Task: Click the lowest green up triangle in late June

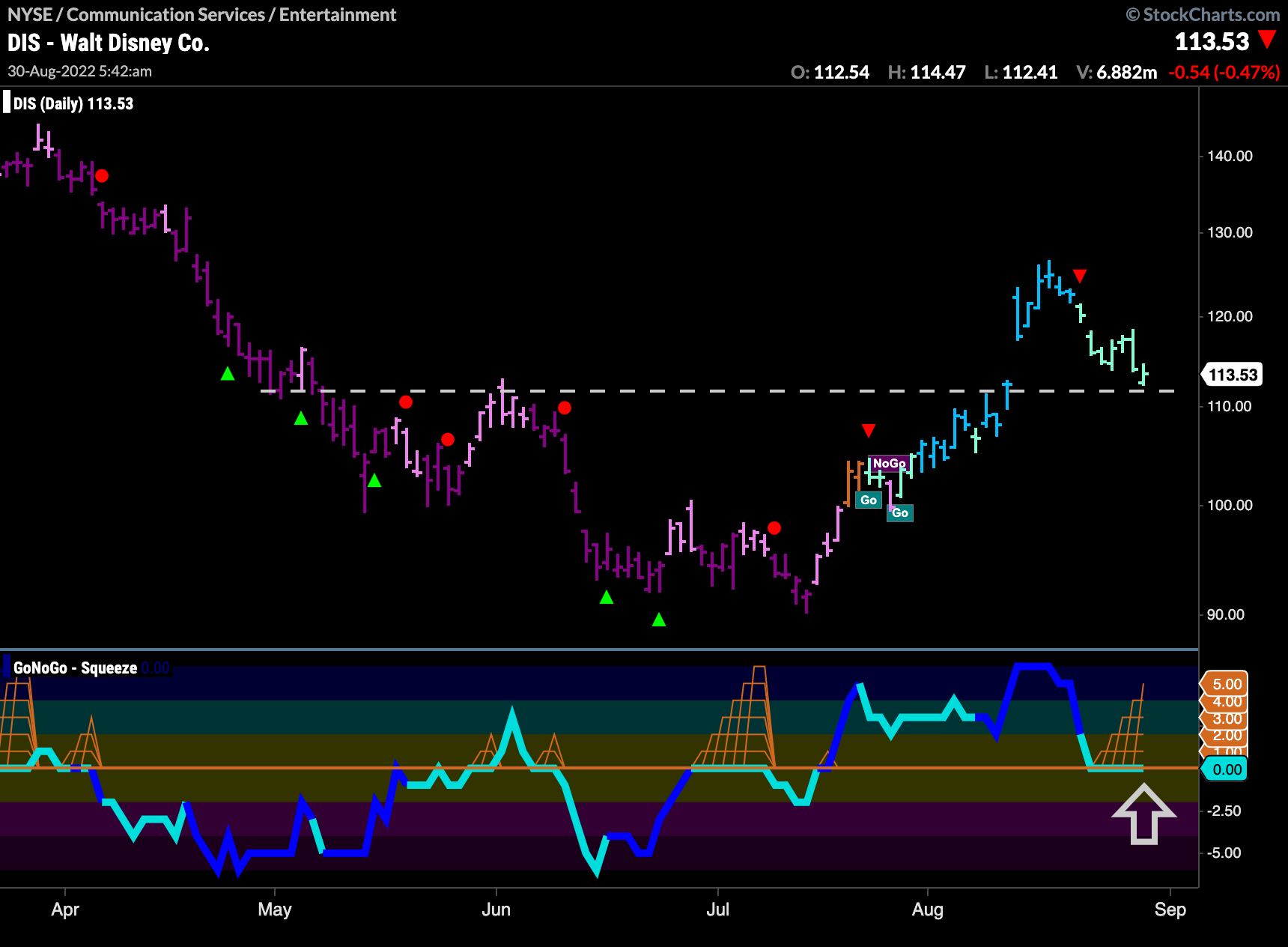Action: 659,620
